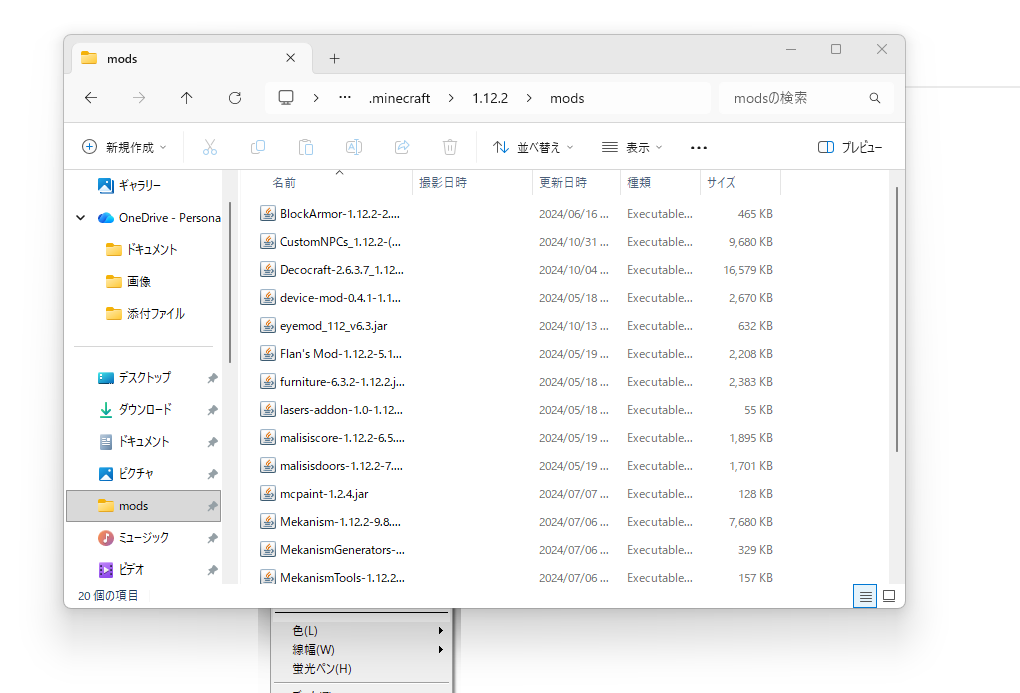Click the Cut scissors icon in toolbar
The height and width of the screenshot is (693, 1020).
pos(210,147)
